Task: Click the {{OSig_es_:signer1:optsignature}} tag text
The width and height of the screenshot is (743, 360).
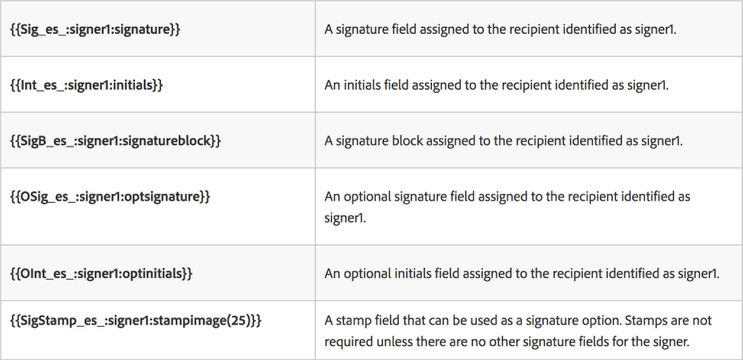Action: click(110, 196)
